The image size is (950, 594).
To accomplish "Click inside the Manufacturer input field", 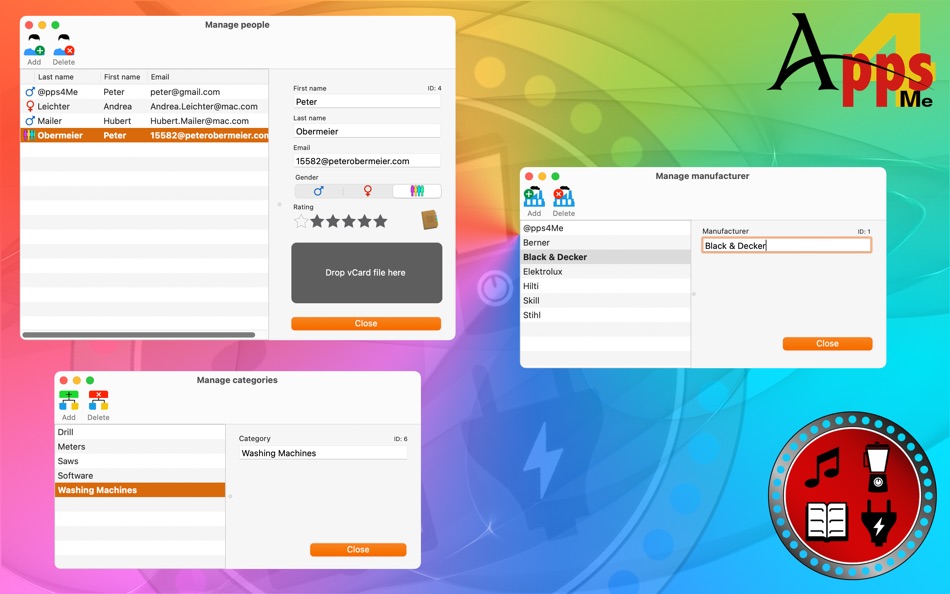I will point(786,245).
